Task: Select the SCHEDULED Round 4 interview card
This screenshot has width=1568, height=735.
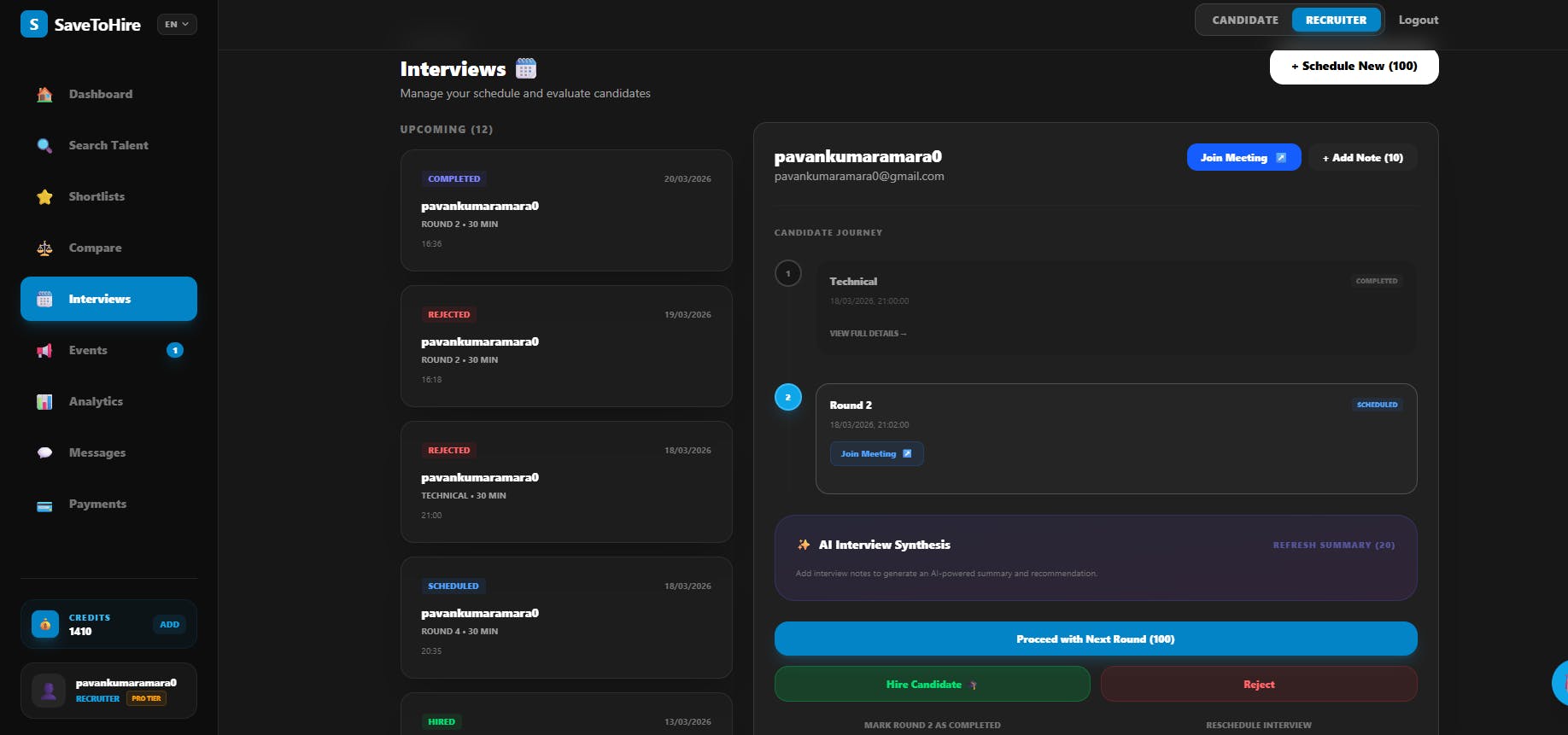Action: (566, 617)
